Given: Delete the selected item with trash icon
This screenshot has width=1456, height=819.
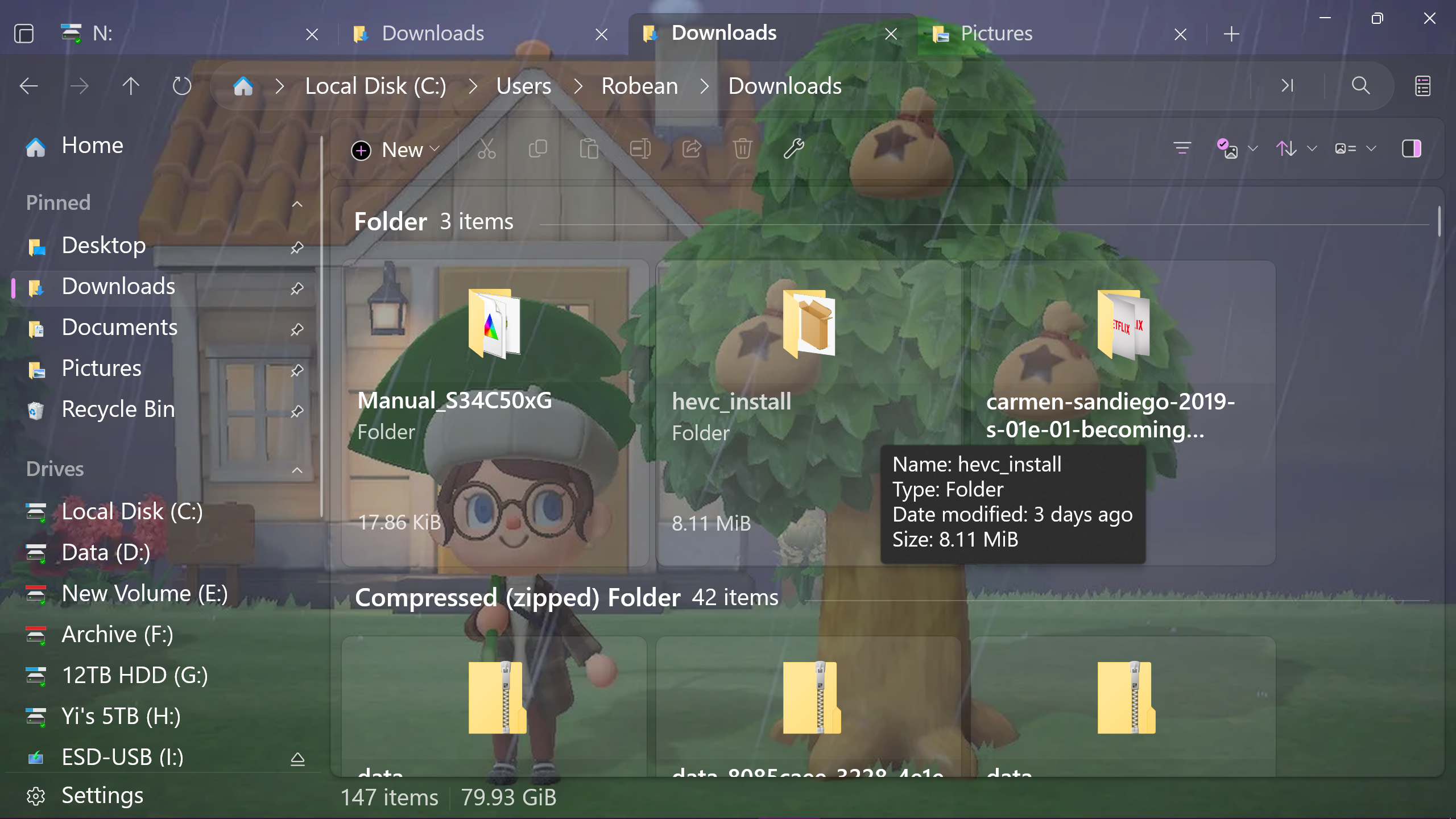Looking at the screenshot, I should click(742, 149).
